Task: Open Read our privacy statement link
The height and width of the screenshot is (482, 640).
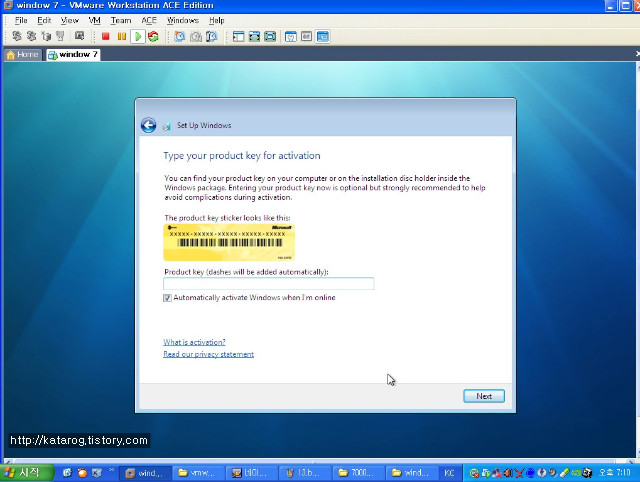Action: (x=209, y=354)
